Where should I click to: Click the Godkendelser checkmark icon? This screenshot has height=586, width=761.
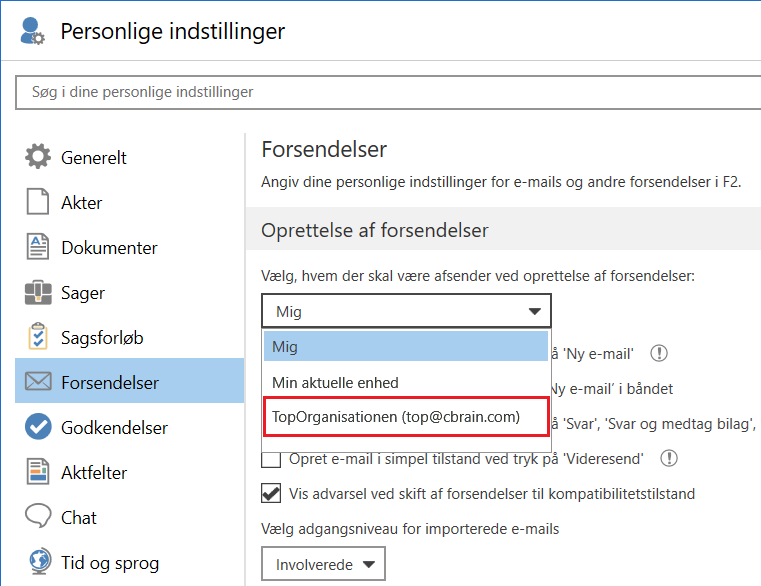38,427
